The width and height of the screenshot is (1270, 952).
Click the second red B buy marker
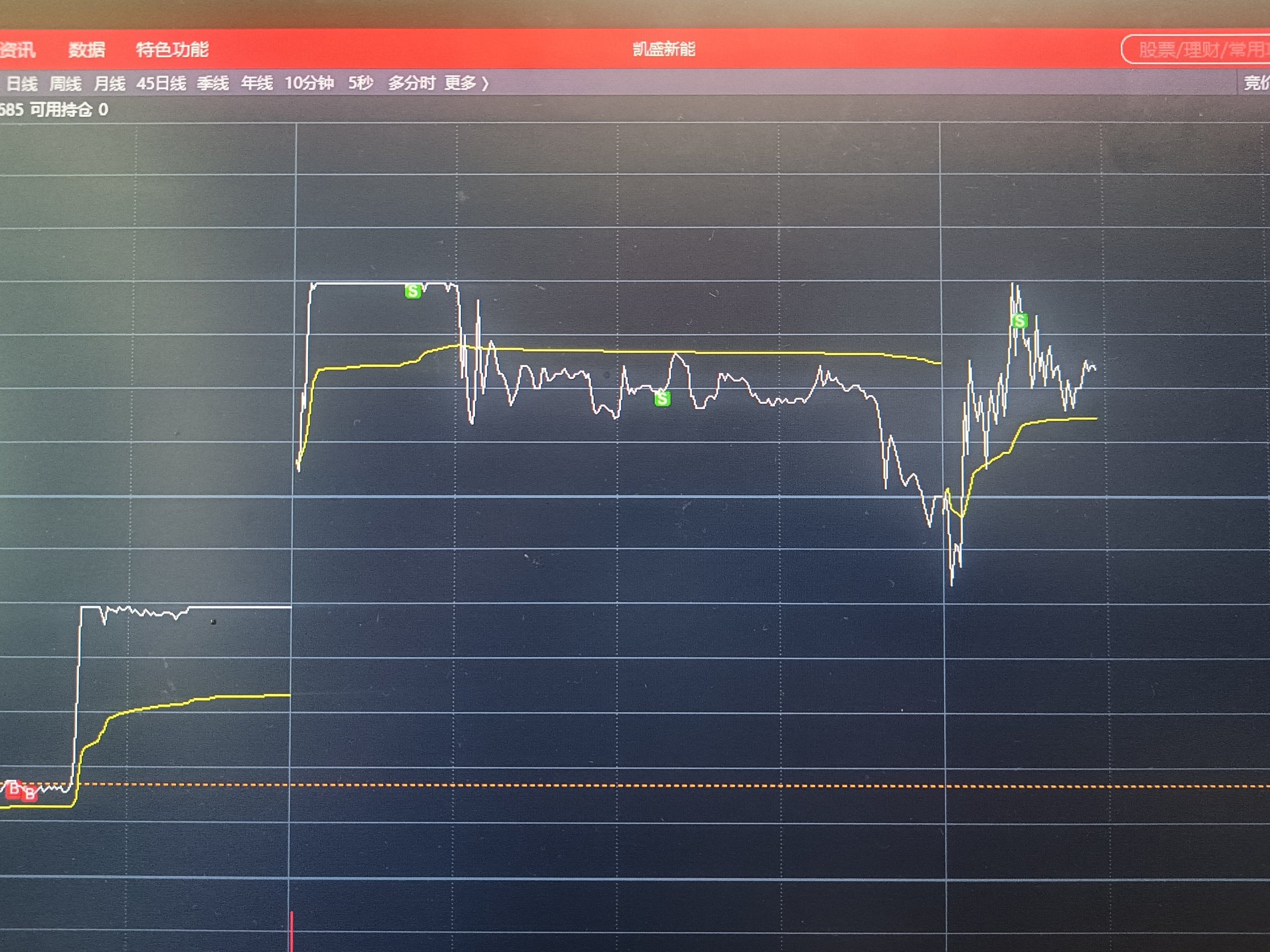pos(29,795)
